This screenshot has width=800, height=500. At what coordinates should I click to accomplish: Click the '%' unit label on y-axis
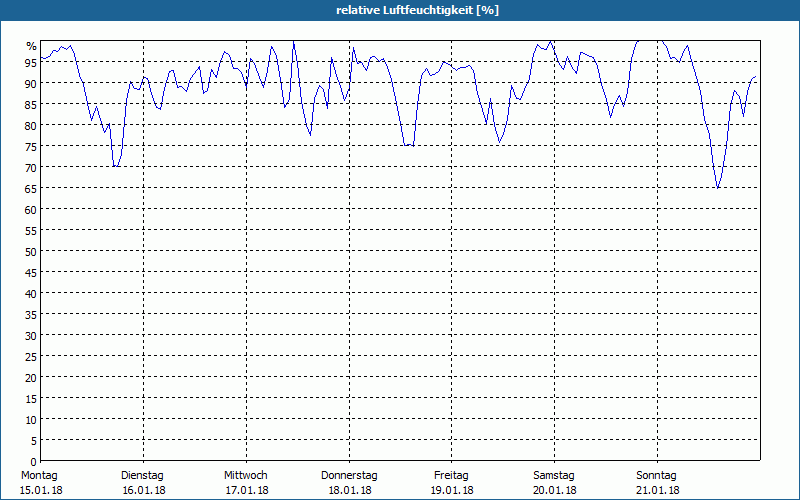click(32, 46)
